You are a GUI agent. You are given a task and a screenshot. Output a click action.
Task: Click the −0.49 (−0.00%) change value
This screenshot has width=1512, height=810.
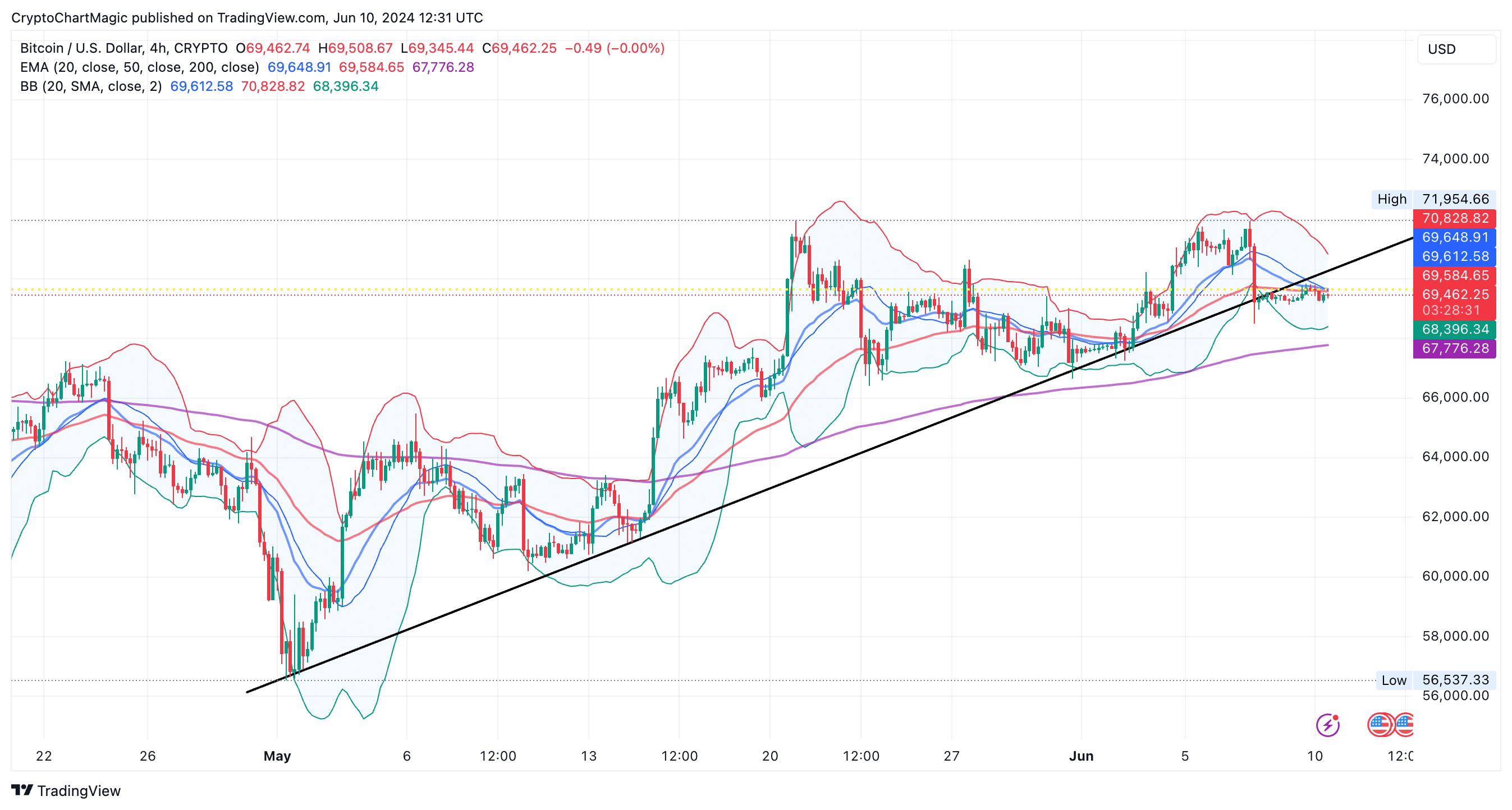[x=615, y=48]
